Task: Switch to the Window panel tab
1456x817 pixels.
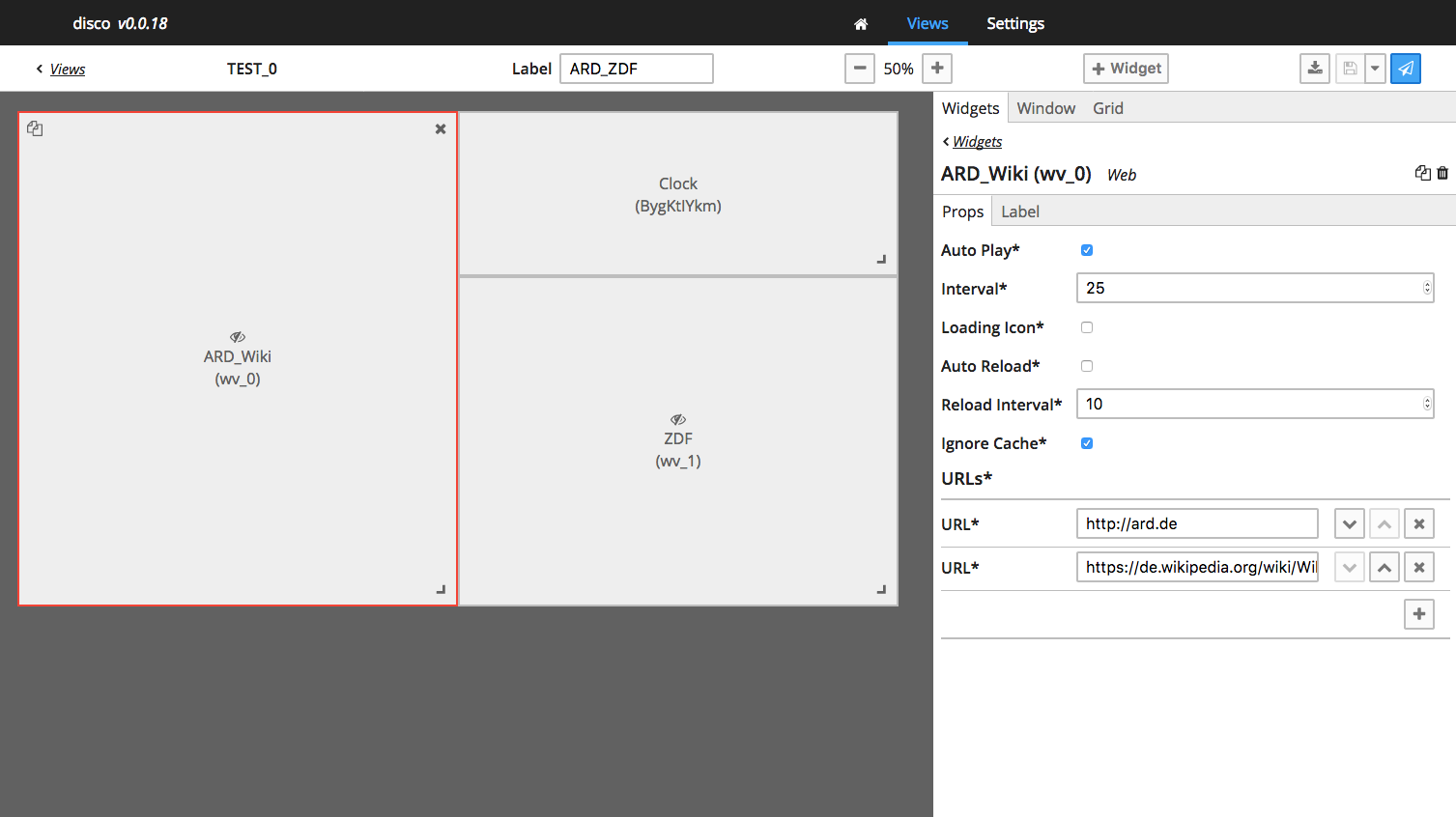Action: pos(1045,108)
